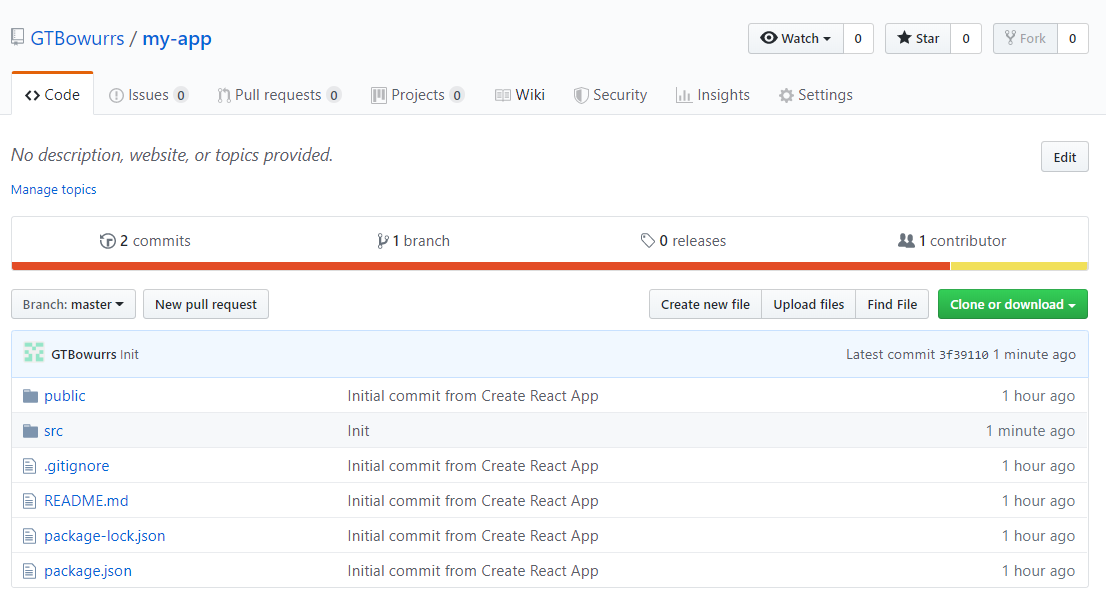1106x594 pixels.
Task: Open the Clone or download dropdown arrow
Action: click(1072, 305)
